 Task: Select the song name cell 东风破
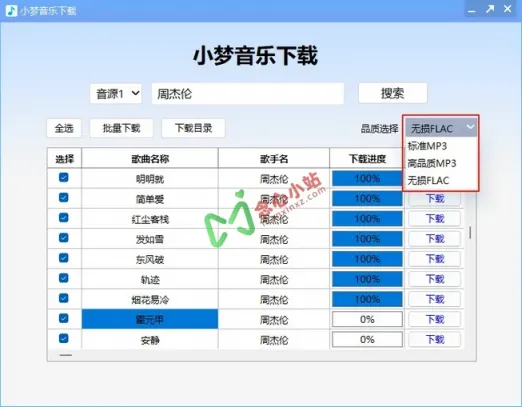pos(150,259)
